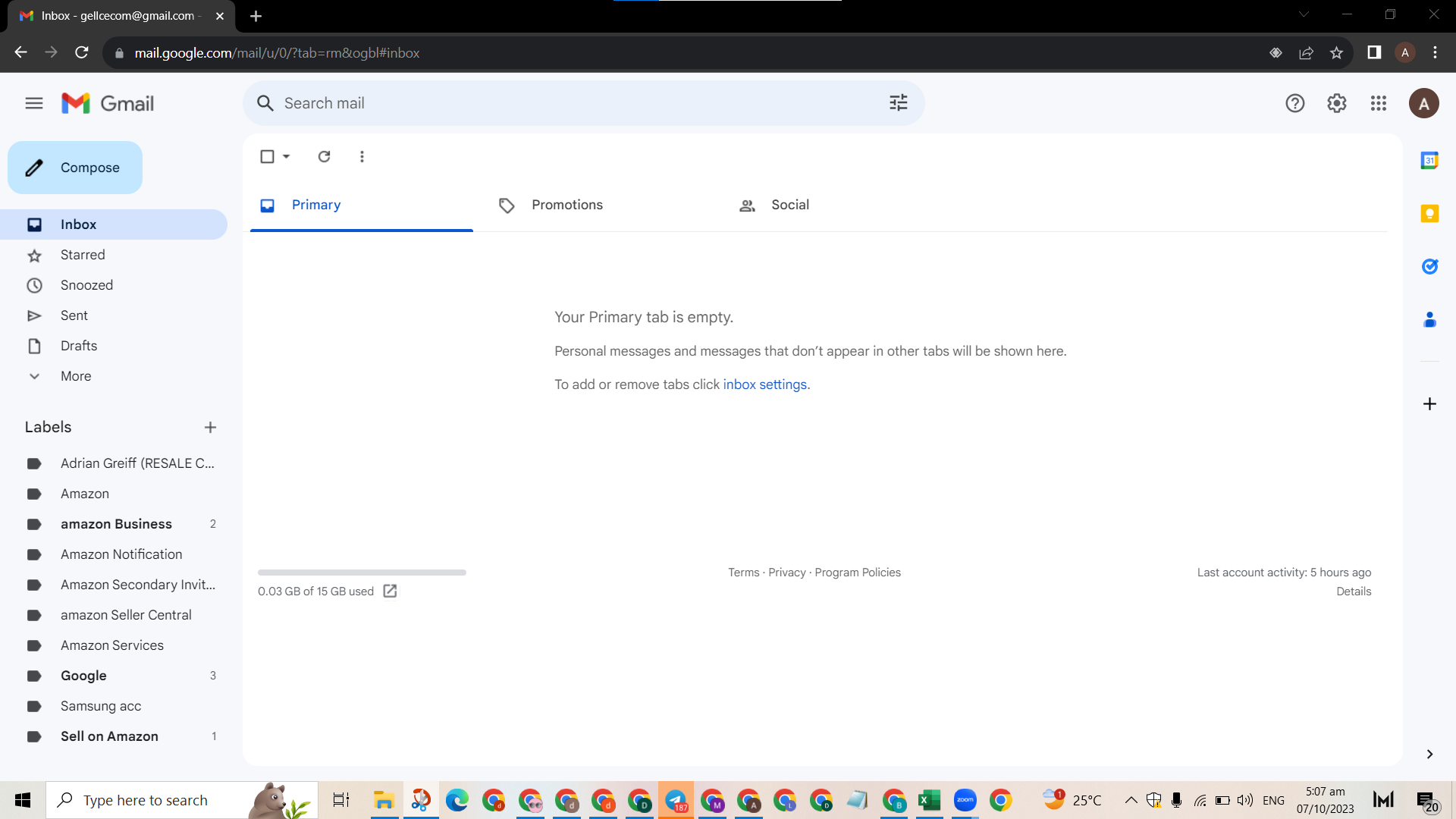1456x819 pixels.
Task: Open Zoom from taskbar
Action: 965,800
